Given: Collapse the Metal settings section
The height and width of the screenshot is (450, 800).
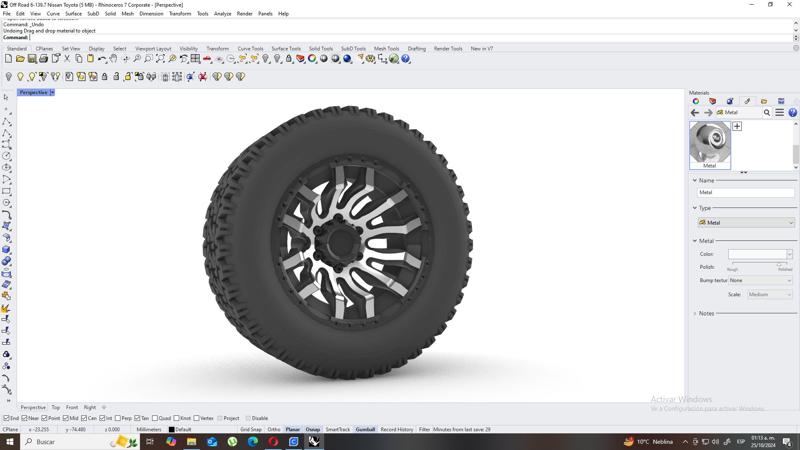Looking at the screenshot, I should [694, 241].
